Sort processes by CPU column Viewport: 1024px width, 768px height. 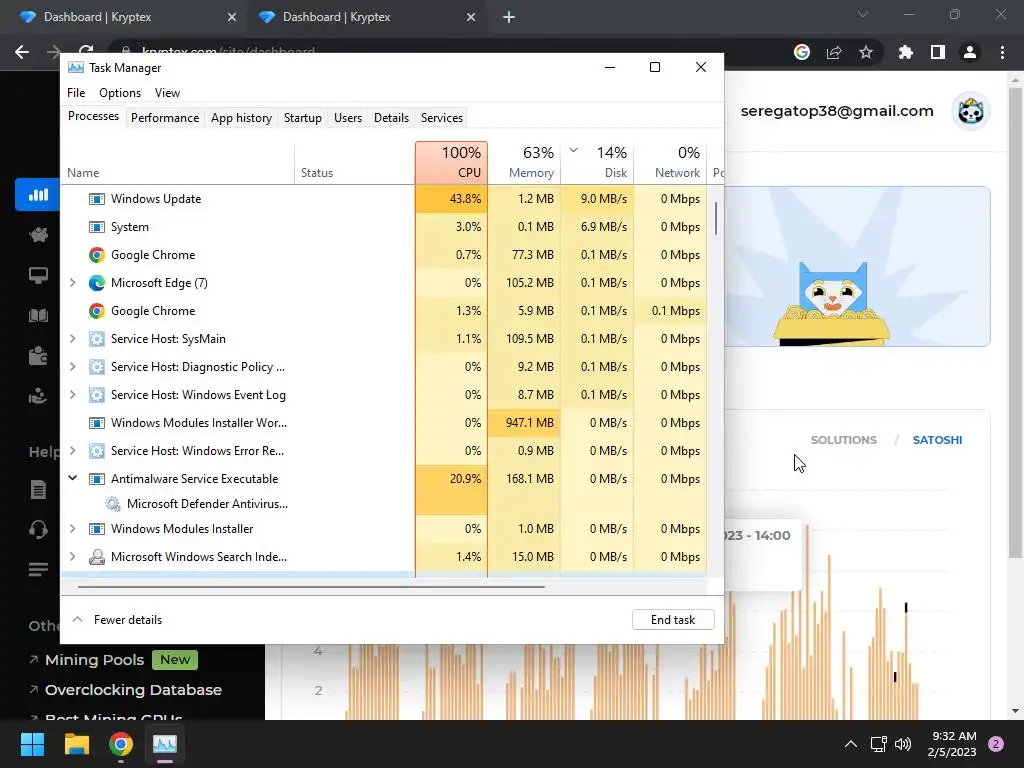(x=451, y=162)
